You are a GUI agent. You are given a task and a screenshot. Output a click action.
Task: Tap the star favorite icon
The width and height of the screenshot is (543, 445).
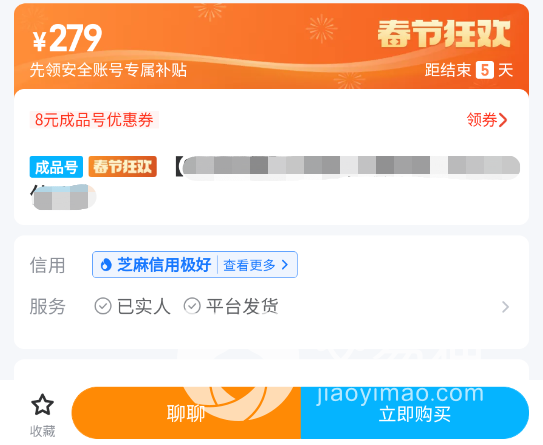[x=42, y=404]
